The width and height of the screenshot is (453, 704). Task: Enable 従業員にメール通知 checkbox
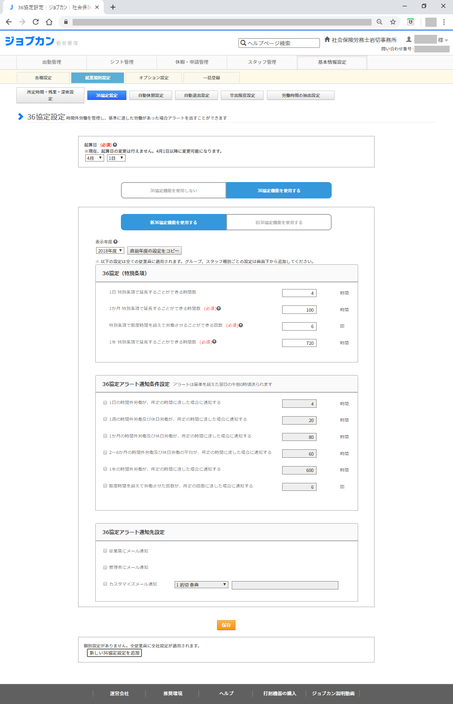pyautogui.click(x=105, y=550)
